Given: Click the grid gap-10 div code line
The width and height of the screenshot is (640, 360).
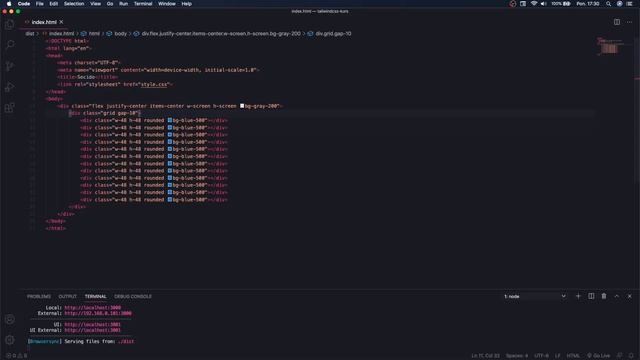Looking at the screenshot, I should pos(104,113).
